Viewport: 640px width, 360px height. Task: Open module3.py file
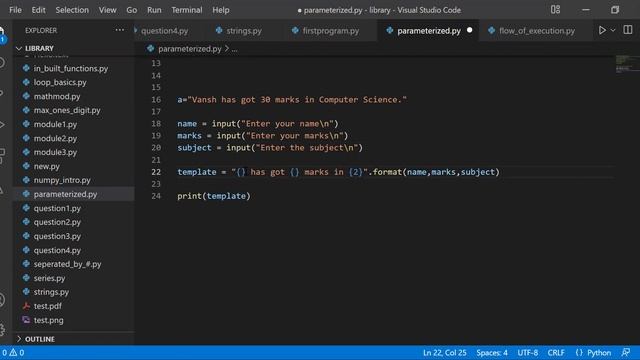55,152
